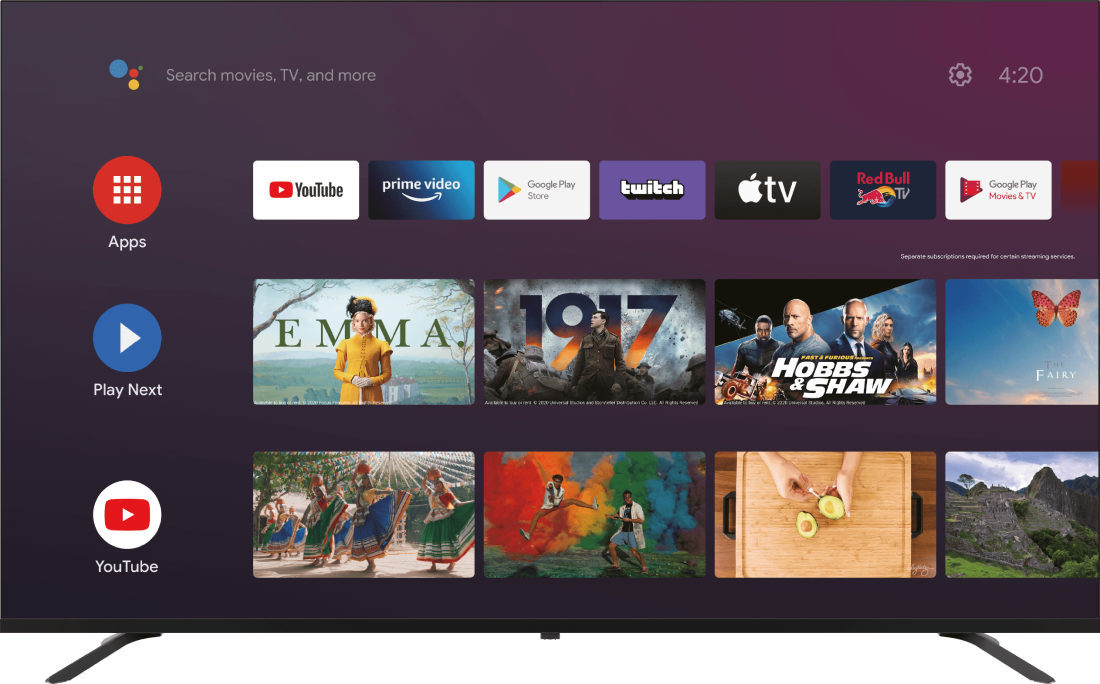Select the blue Play Next icon

127,338
